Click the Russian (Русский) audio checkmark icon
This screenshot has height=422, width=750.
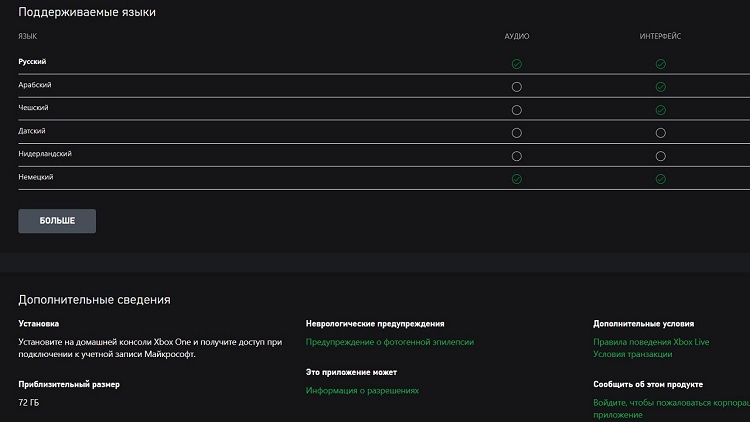[516, 63]
